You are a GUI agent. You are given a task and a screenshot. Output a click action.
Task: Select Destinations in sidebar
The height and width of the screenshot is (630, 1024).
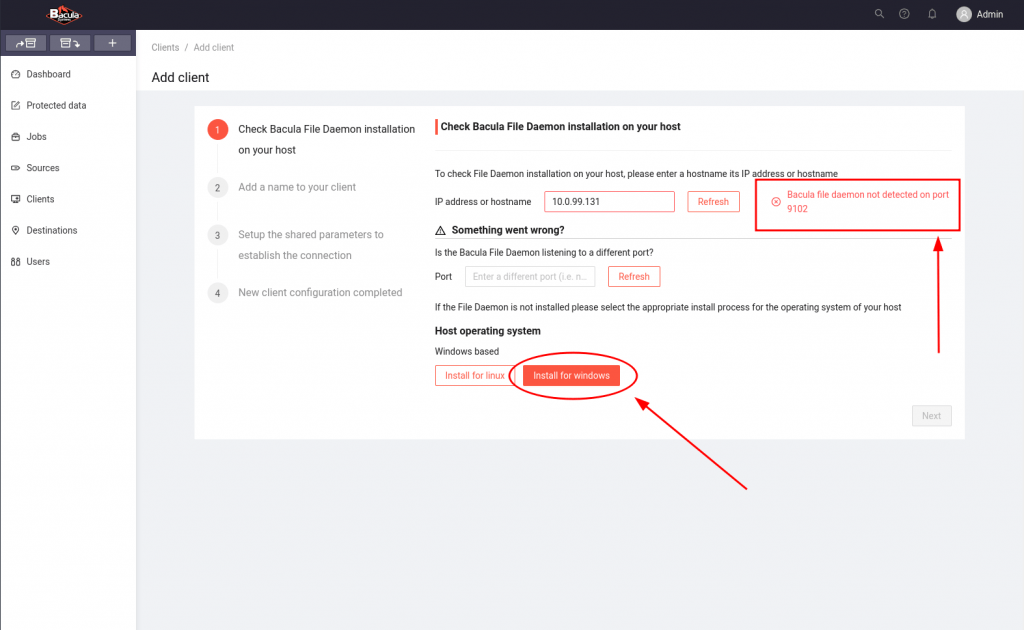51,230
